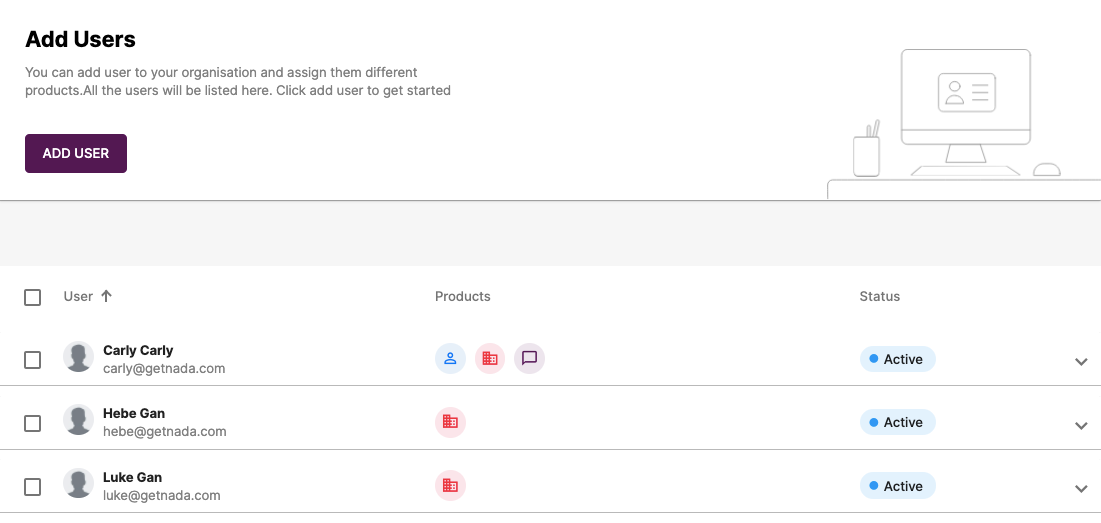Click the Products column header
Image resolution: width=1101 pixels, height=523 pixels.
tap(463, 296)
